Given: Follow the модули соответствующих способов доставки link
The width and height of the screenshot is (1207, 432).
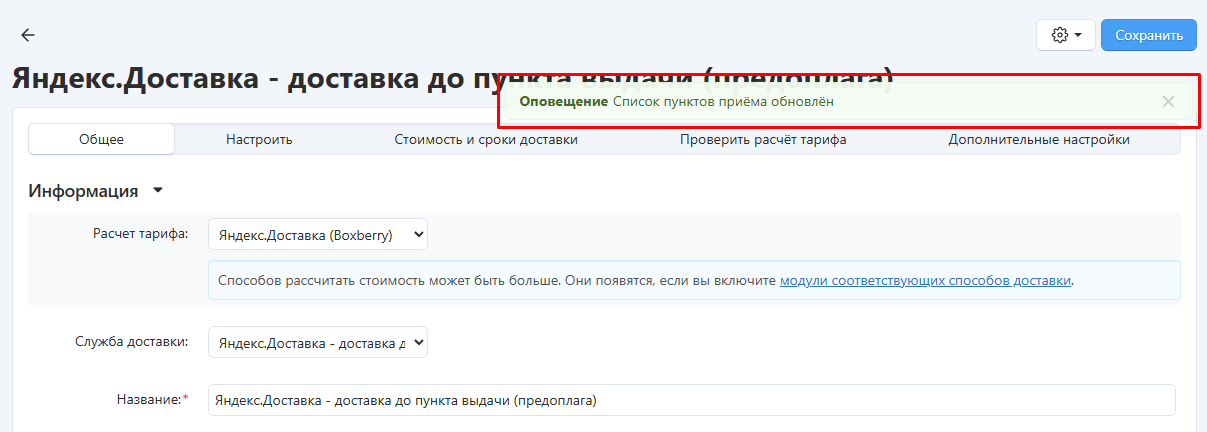Looking at the screenshot, I should tap(925, 280).
